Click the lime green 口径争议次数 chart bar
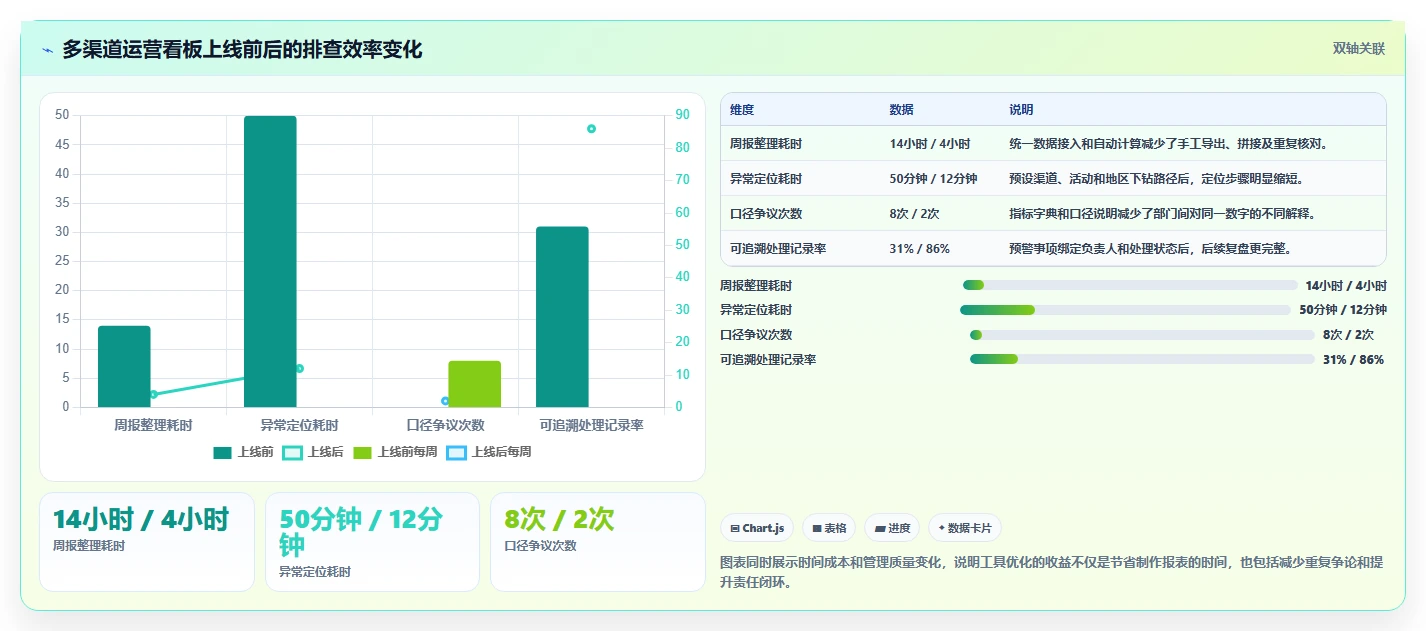Image resolution: width=1426 pixels, height=631 pixels. click(x=475, y=384)
